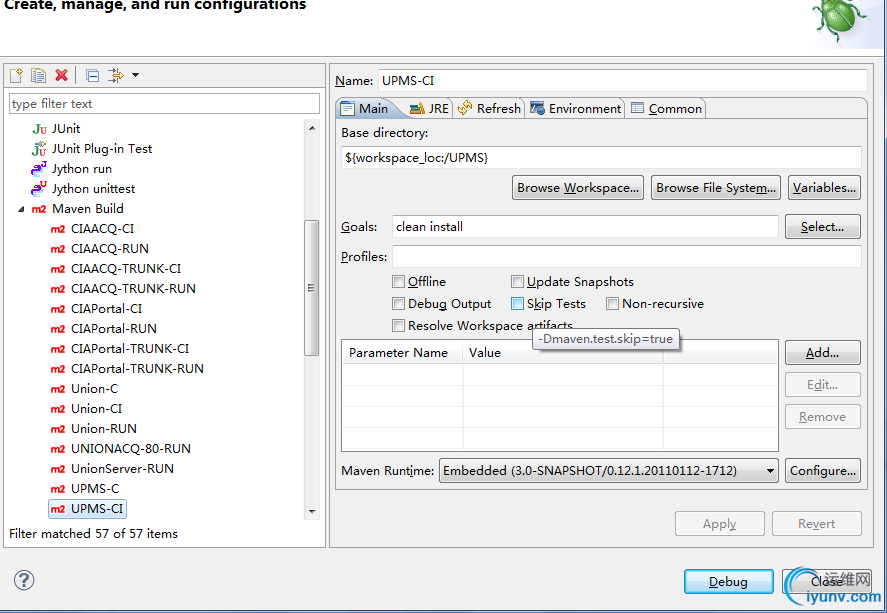This screenshot has width=887, height=613.
Task: Click Add parameter button
Action: 823,353
